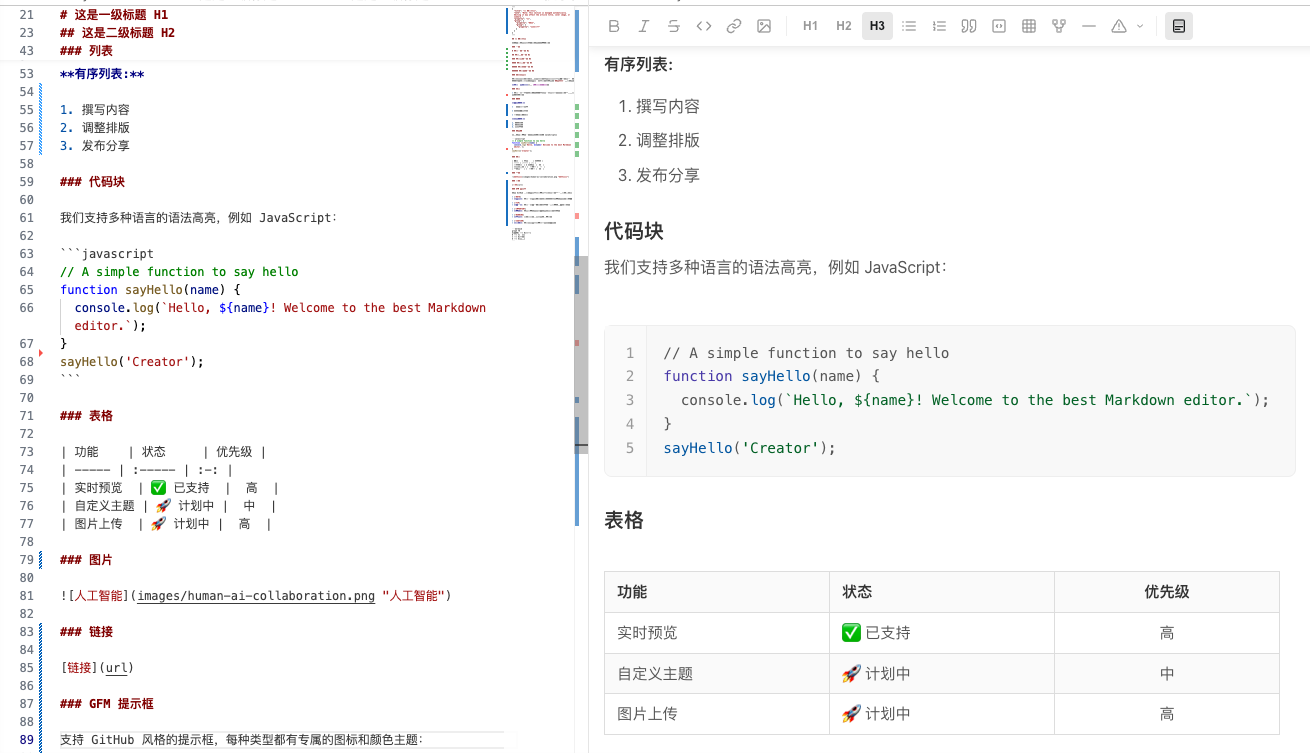Click '表格' heading in the preview
Viewport: 1310px width, 753px height.
(x=624, y=520)
